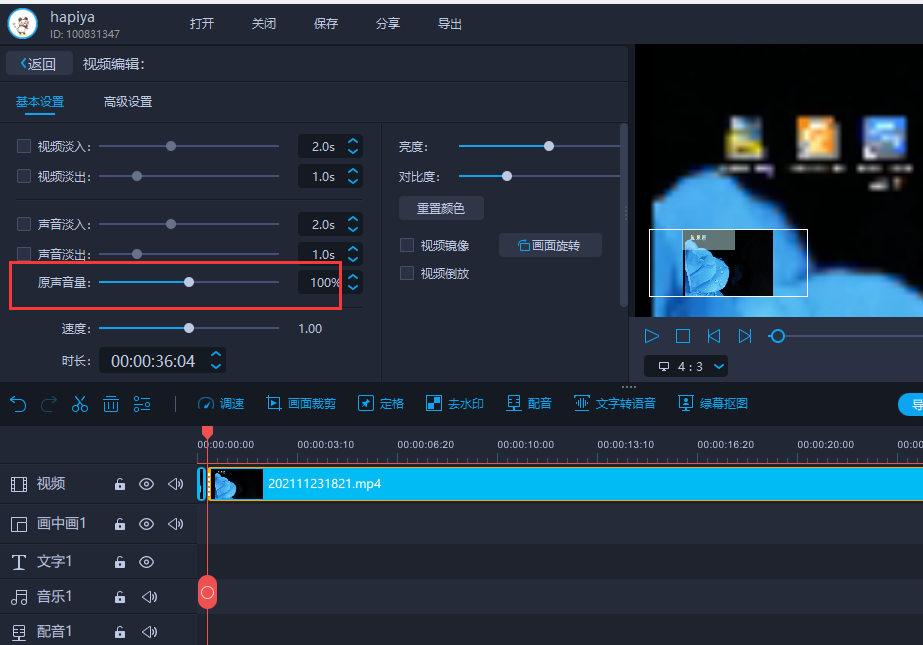Click the 导出 export menu item
The width and height of the screenshot is (923, 645).
click(x=449, y=23)
